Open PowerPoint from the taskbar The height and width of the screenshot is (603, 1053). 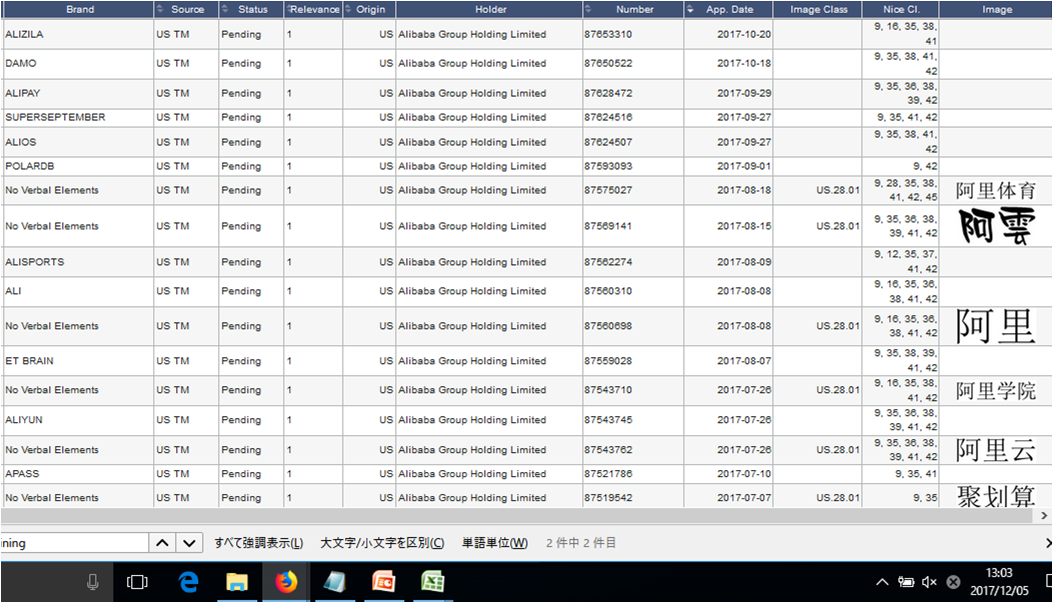[383, 581]
